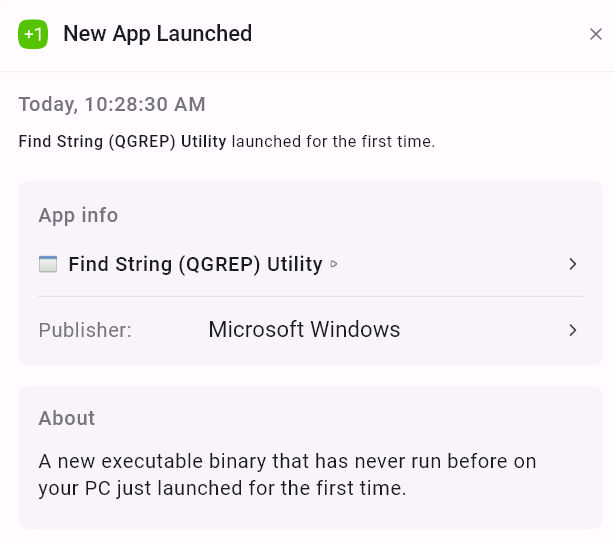This screenshot has width=614, height=544.
Task: Click the About description paragraph
Action: point(287,475)
